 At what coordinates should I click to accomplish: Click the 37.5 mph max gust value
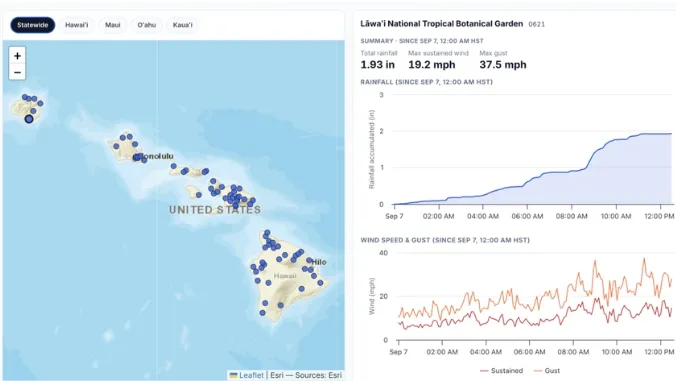click(503, 65)
